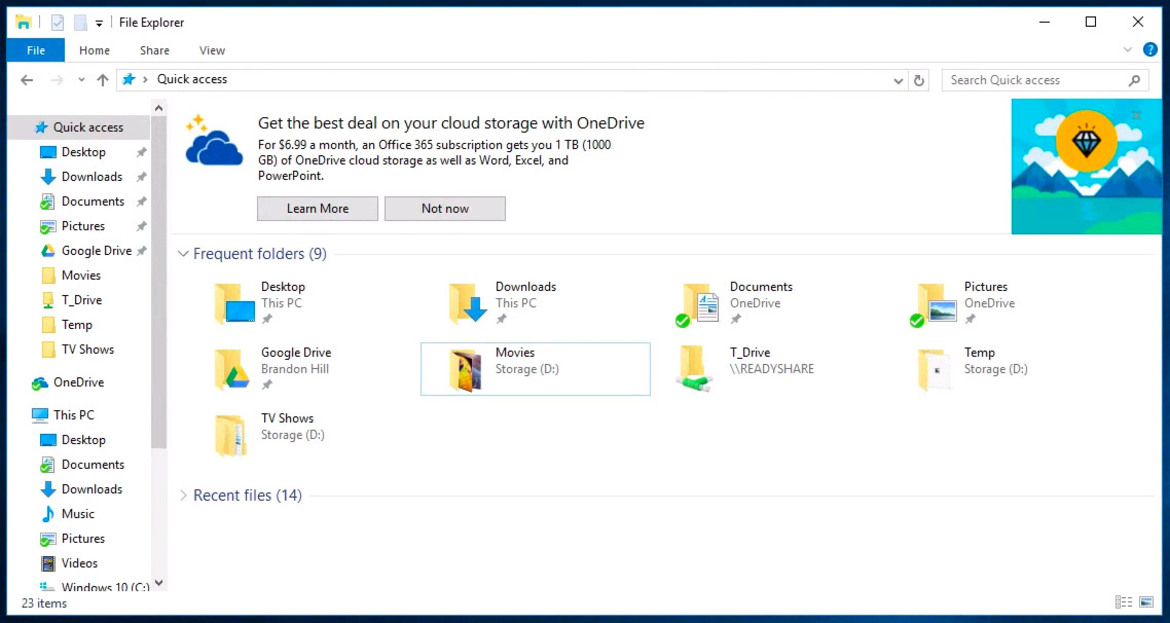Switch to the Home ribbon tab
Screen dimensions: 1170x623
94,50
